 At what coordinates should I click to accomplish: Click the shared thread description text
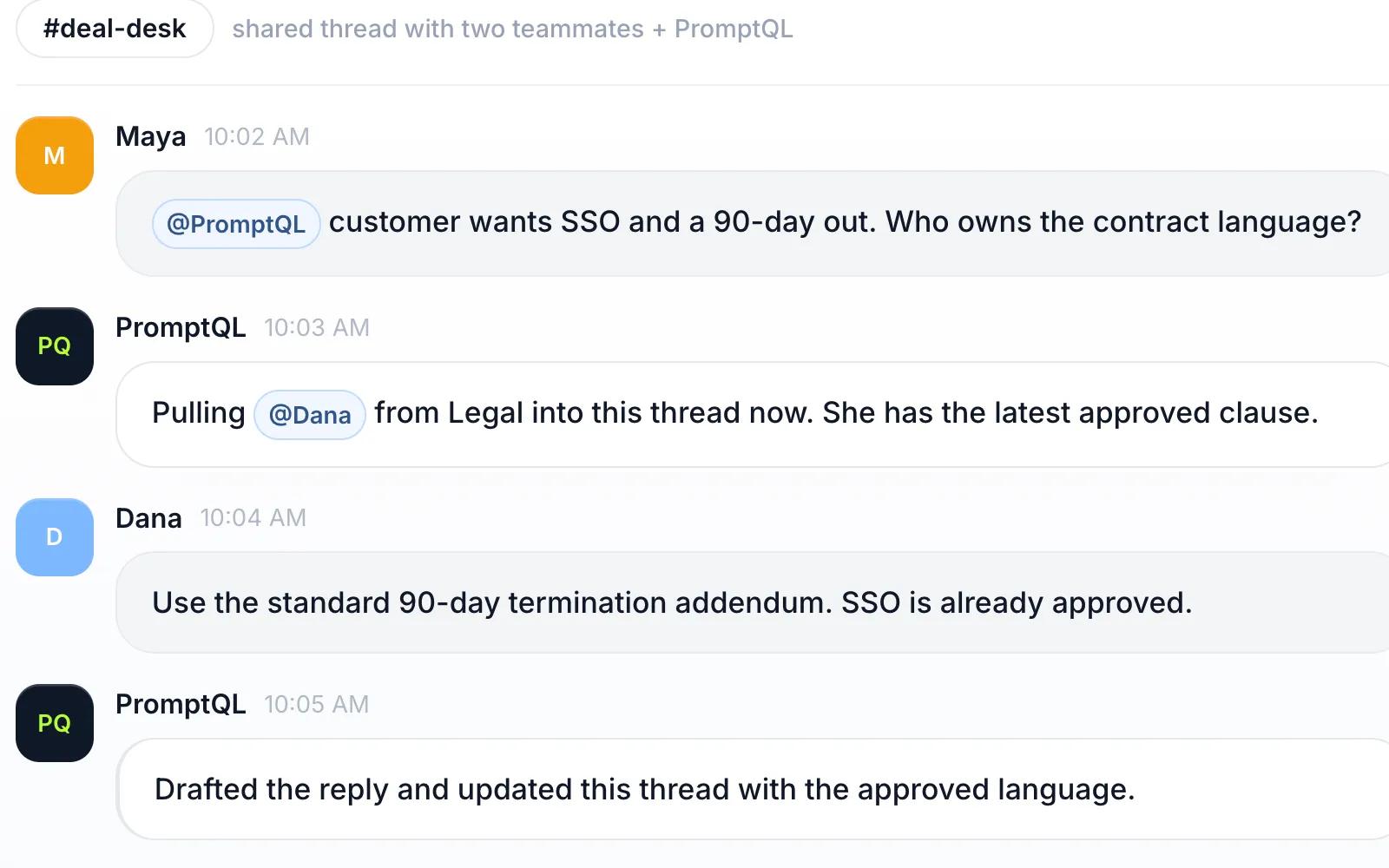512,29
